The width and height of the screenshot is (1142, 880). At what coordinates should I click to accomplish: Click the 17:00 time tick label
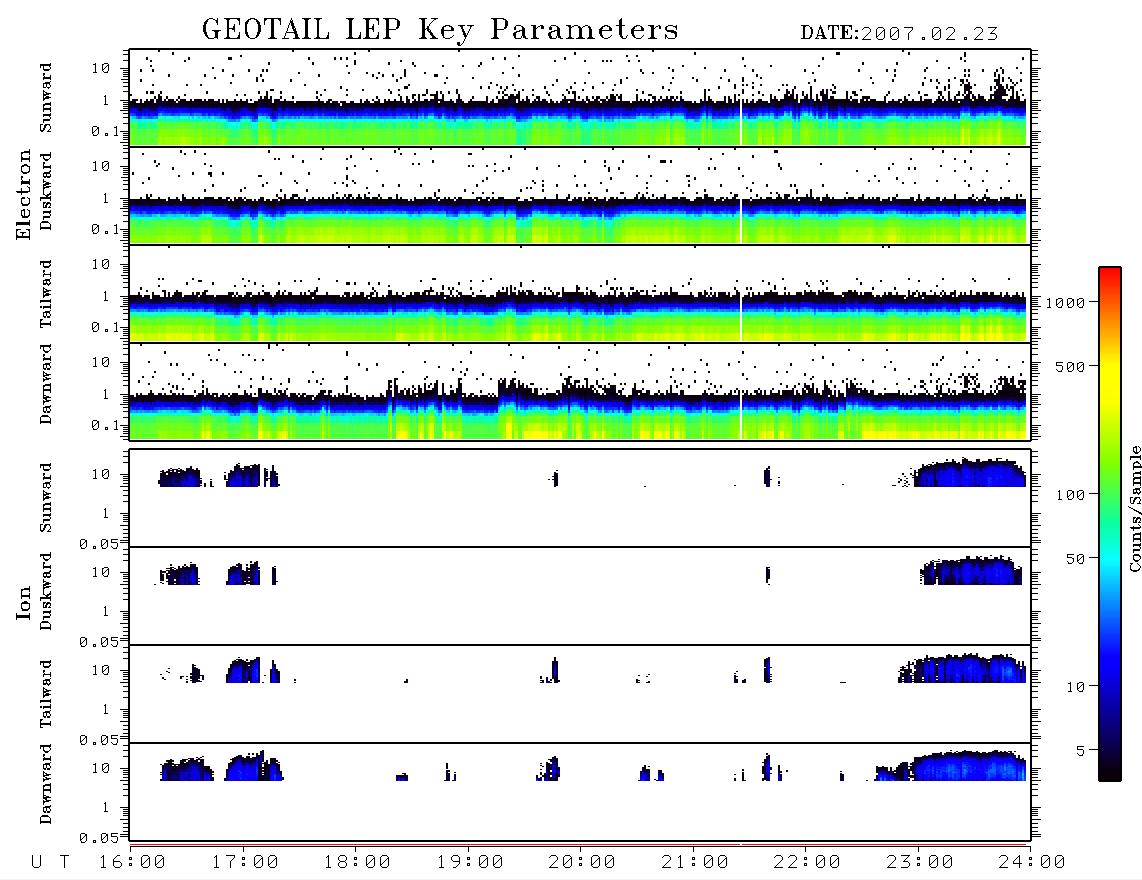point(245,862)
